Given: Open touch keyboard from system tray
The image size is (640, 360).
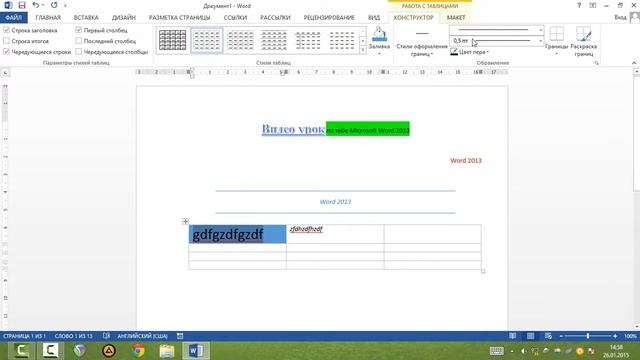Looking at the screenshot, I should coord(496,351).
